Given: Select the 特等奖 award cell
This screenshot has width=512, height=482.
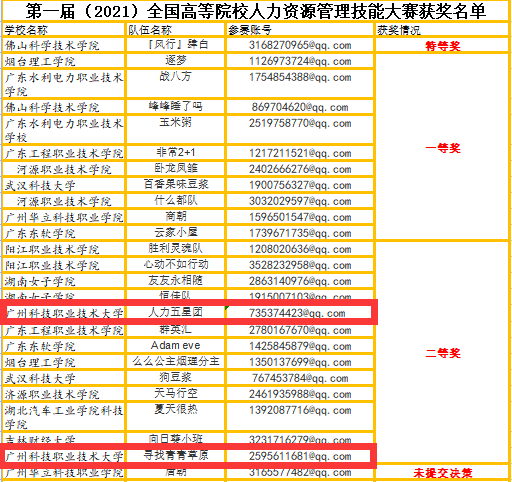Looking at the screenshot, I should (x=442, y=45).
